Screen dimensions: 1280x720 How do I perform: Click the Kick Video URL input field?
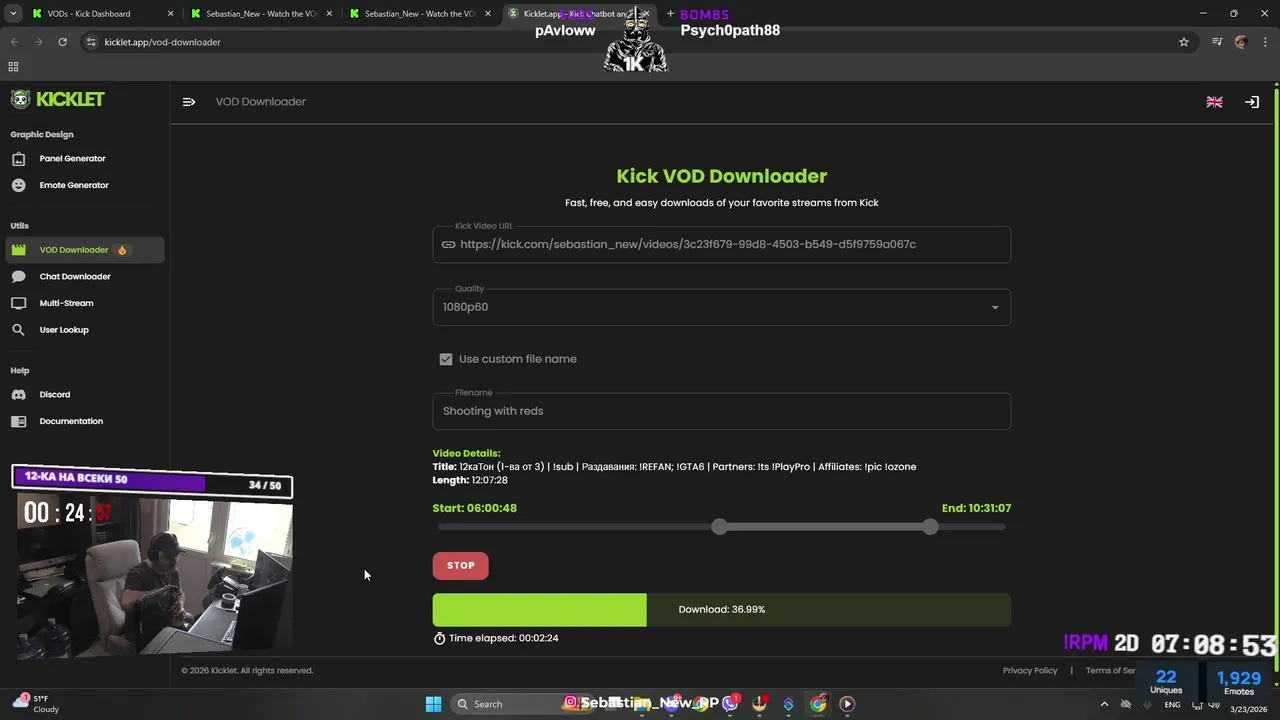(721, 244)
